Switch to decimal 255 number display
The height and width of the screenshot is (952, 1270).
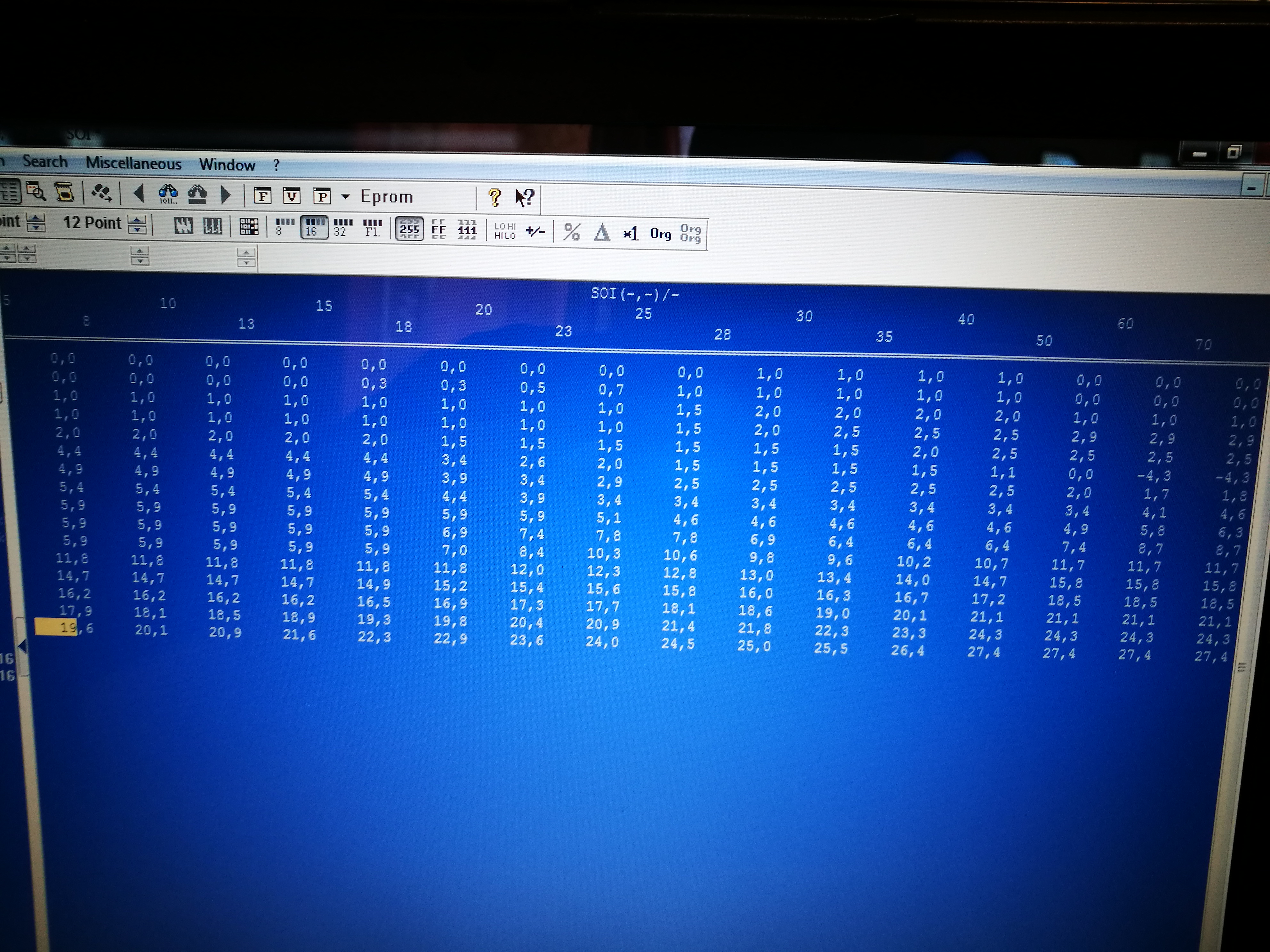point(409,229)
